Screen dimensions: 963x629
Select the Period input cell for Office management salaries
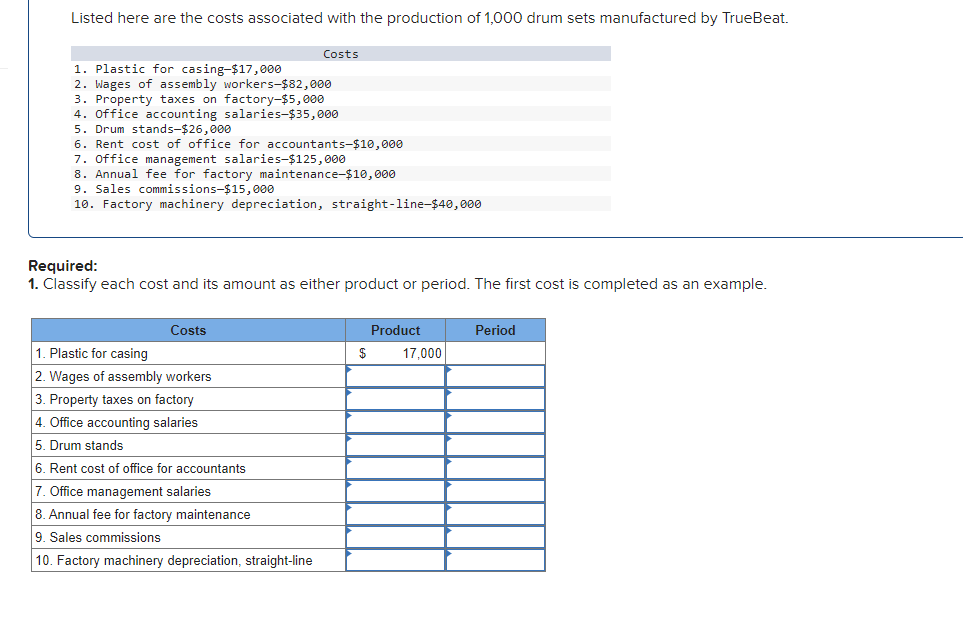tap(495, 491)
